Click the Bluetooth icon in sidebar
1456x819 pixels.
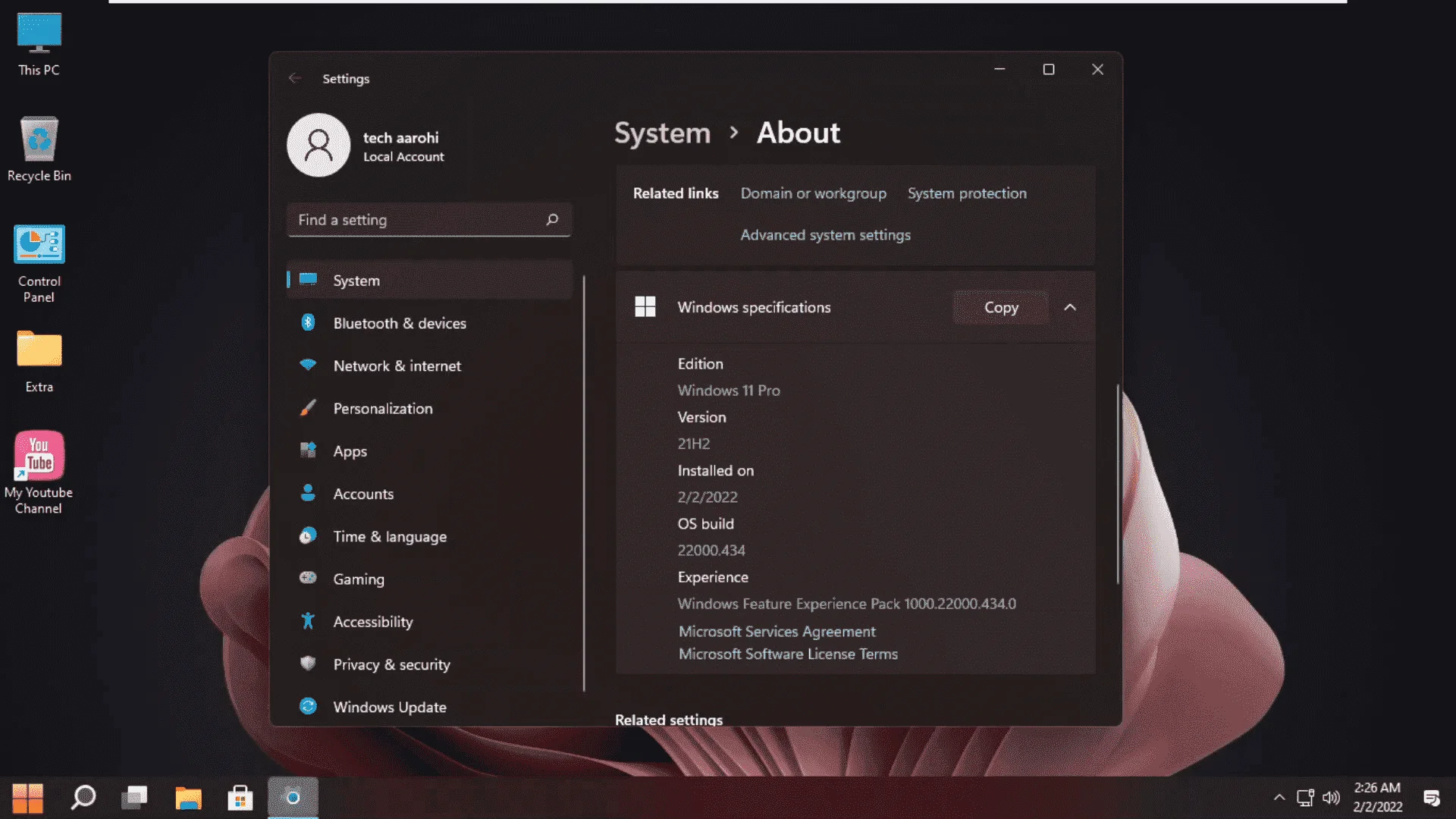pos(308,322)
